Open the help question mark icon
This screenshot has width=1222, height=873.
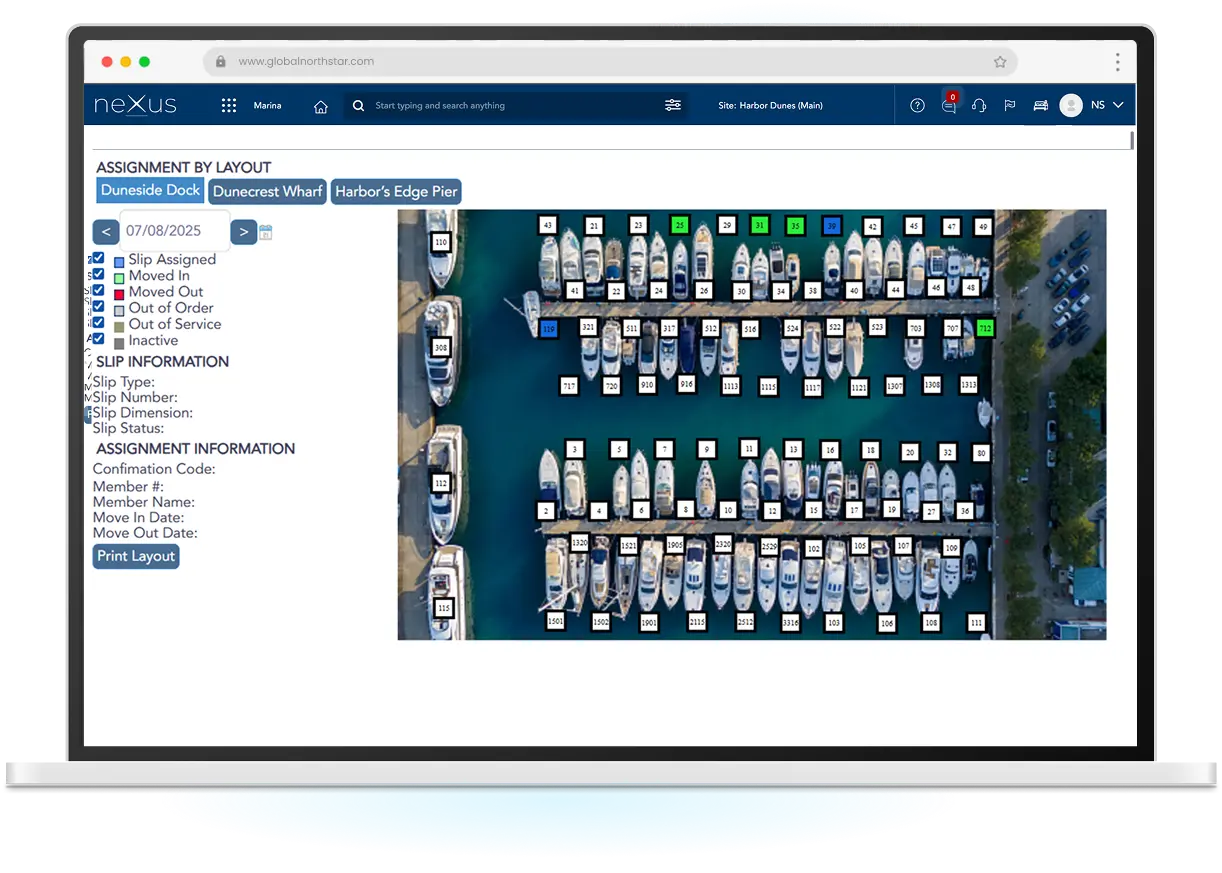tap(917, 105)
